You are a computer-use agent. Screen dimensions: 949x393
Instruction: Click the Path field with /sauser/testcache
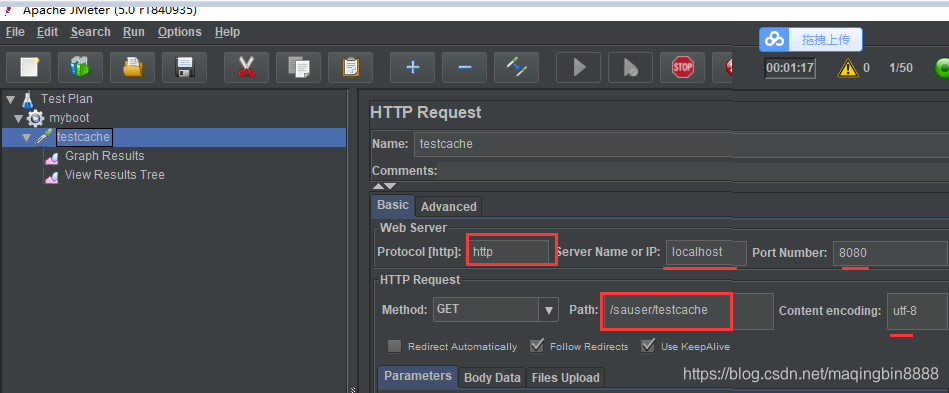click(x=688, y=311)
